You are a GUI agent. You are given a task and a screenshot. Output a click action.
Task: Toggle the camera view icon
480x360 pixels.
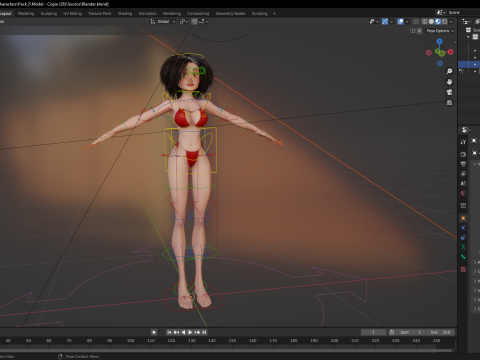tap(449, 92)
